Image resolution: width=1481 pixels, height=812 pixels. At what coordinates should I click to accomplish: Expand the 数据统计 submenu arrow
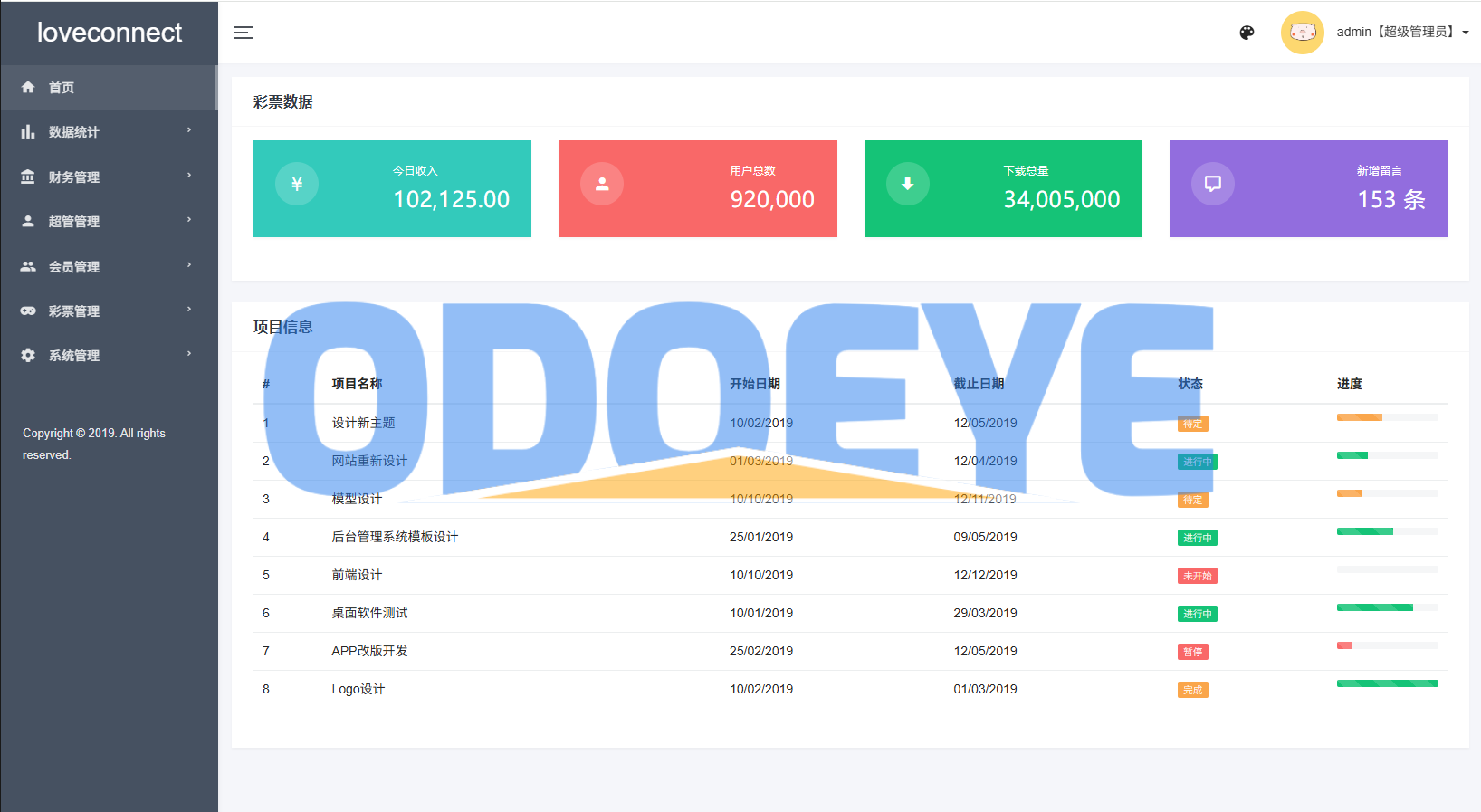(189, 130)
